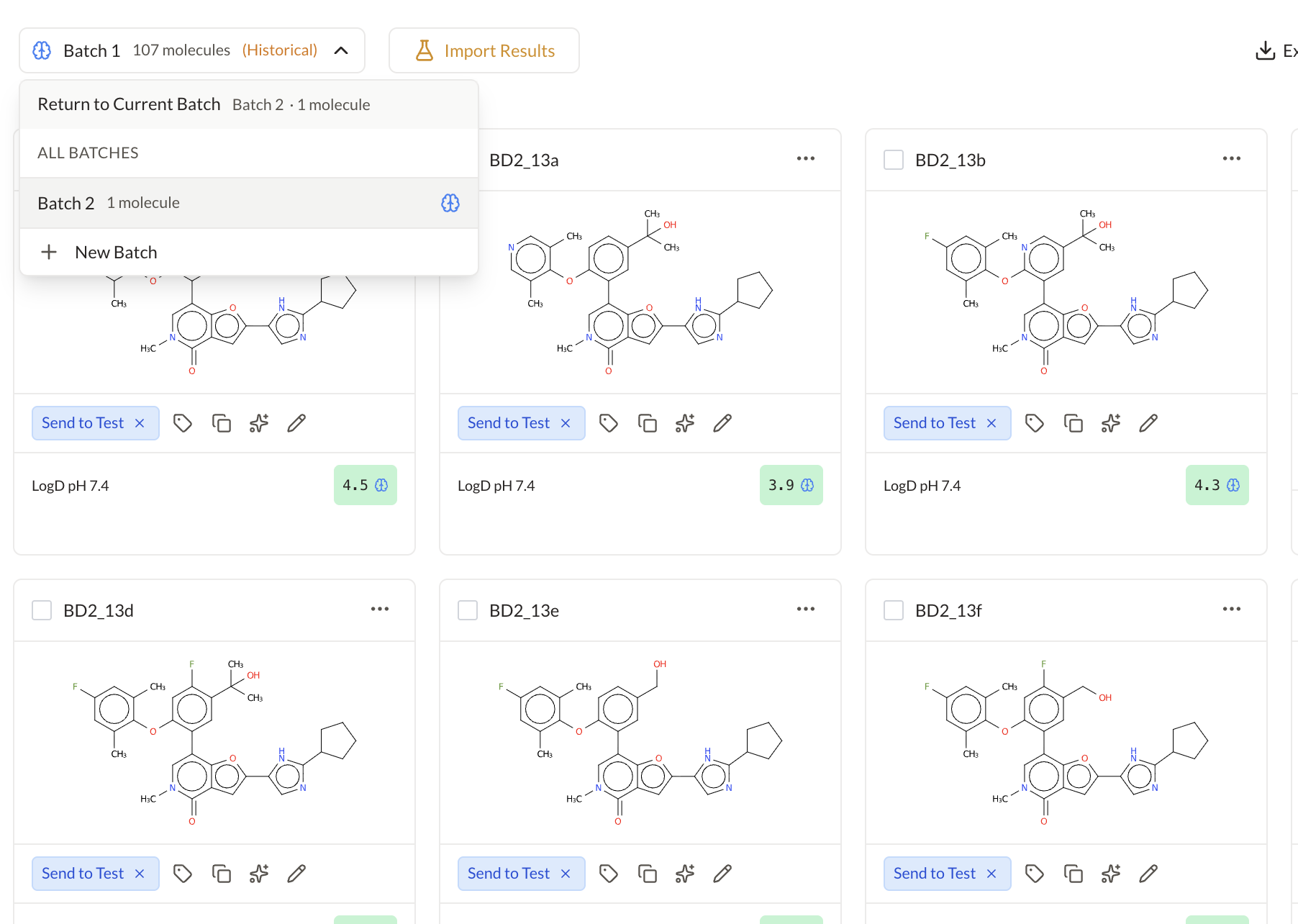Click the tag icon on BD2_13d card

pyautogui.click(x=183, y=874)
